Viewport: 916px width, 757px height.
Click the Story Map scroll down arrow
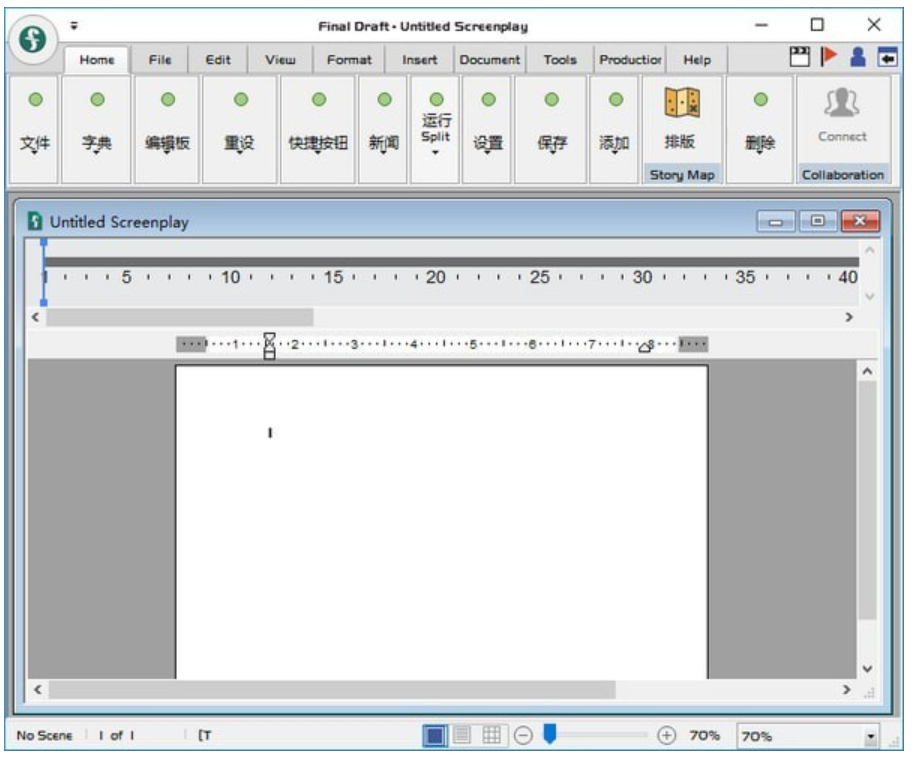click(x=869, y=296)
